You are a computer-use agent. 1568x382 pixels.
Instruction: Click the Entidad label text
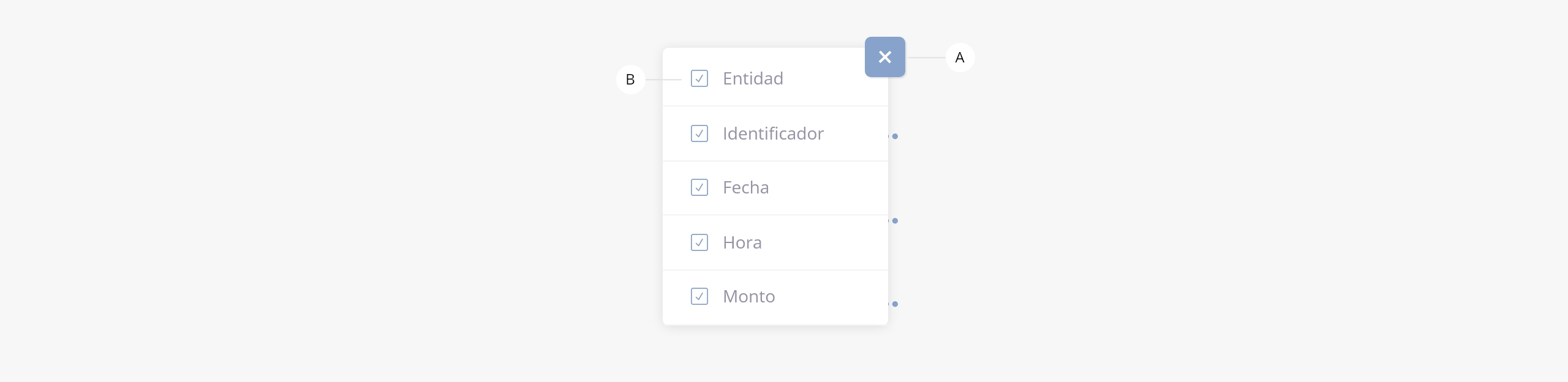coord(753,78)
